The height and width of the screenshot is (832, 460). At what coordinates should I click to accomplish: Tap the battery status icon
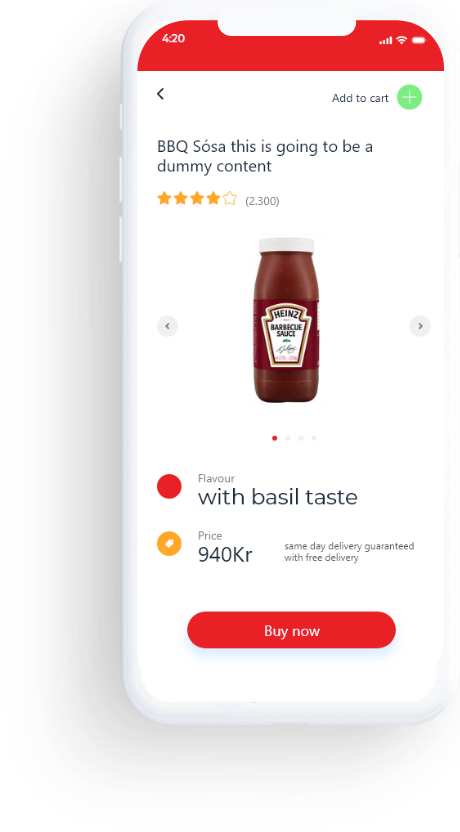[419, 40]
